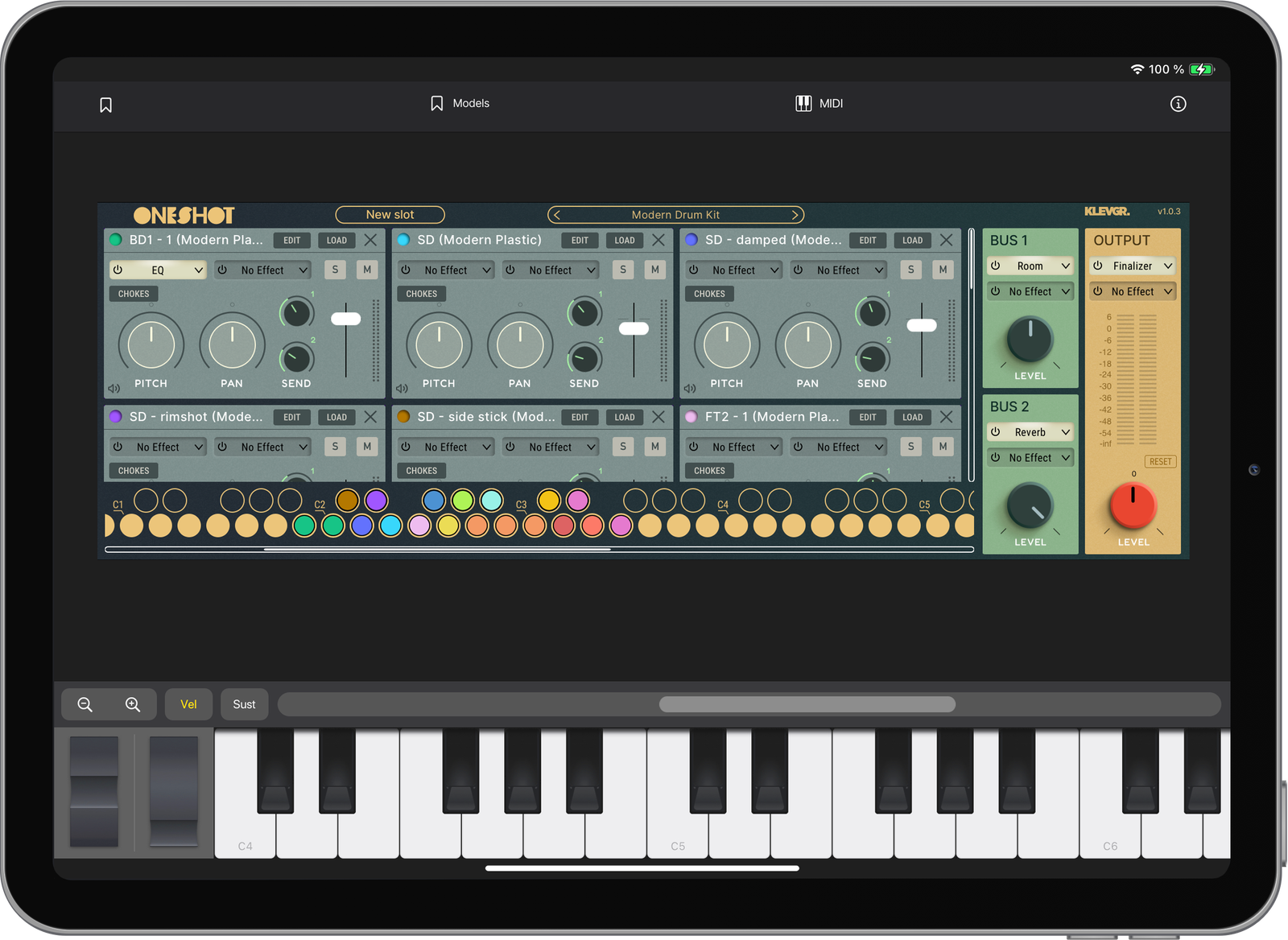Go to previous kit with left arrow

[x=557, y=215]
